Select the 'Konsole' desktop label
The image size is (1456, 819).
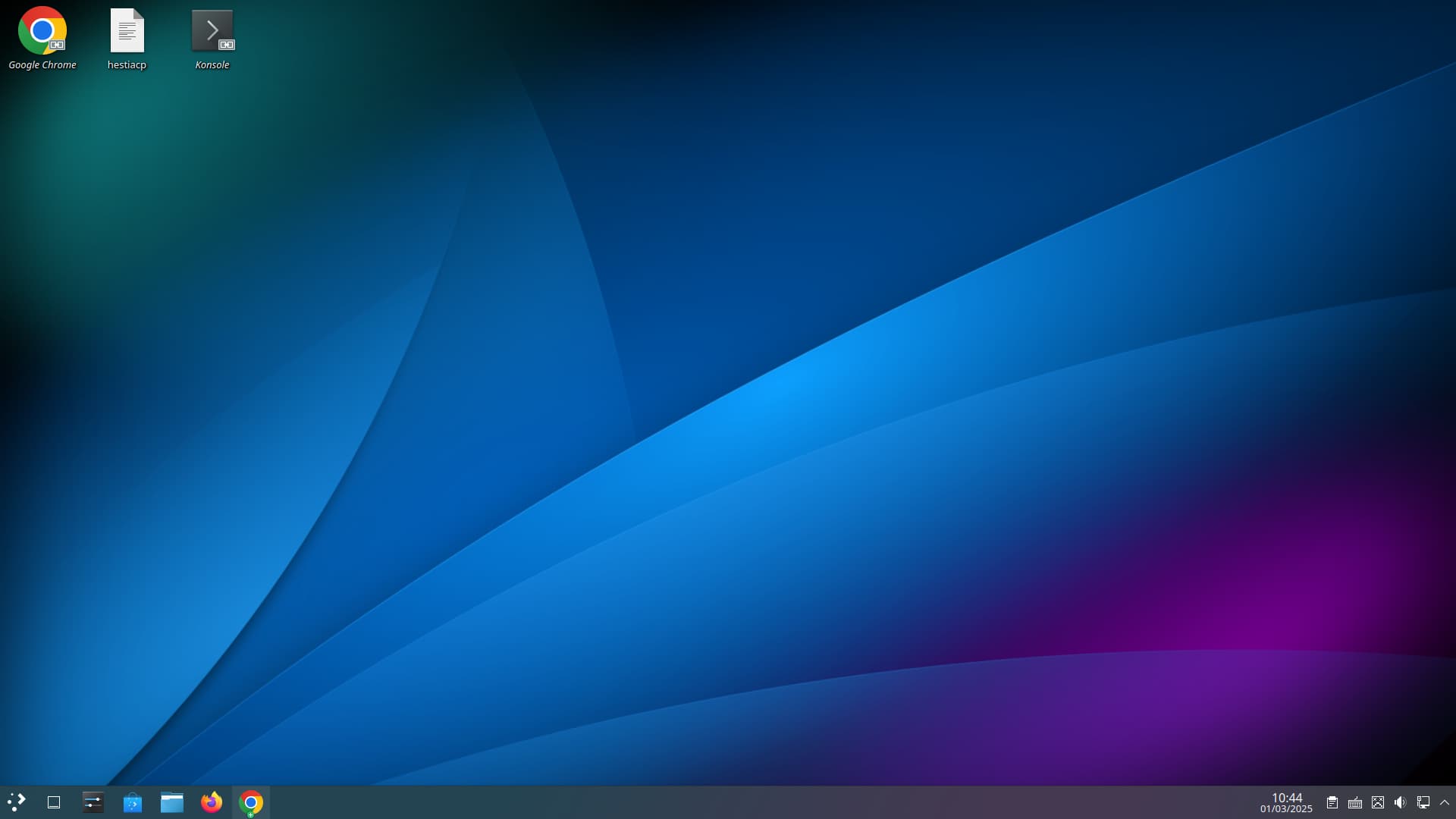click(212, 65)
